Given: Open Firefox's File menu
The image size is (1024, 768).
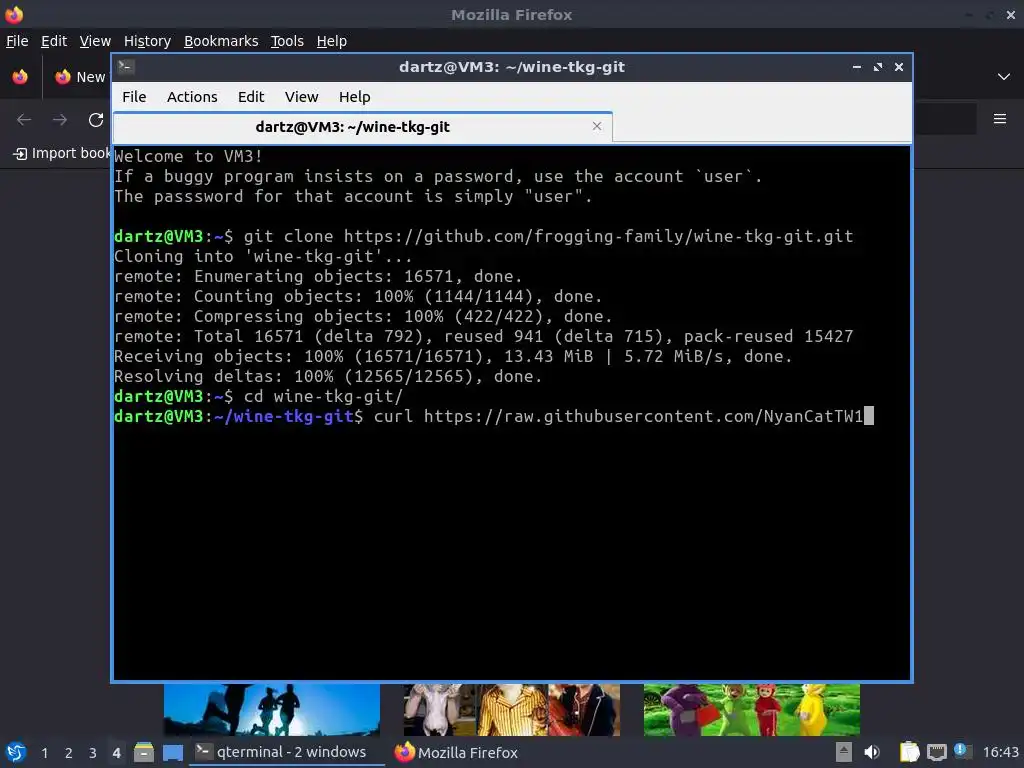Looking at the screenshot, I should click(x=17, y=41).
